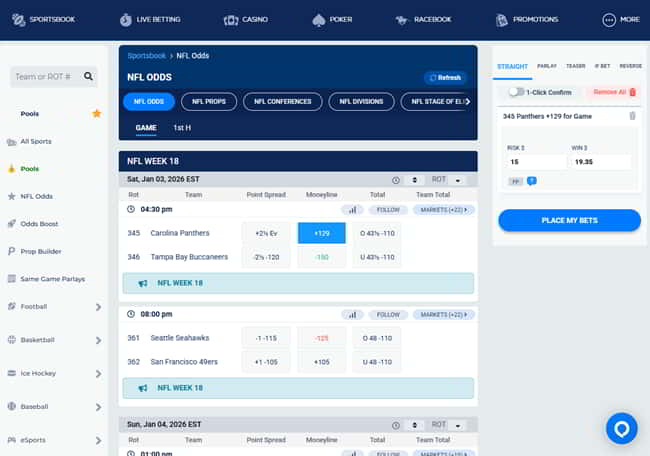The image size is (650, 456).
Task: Click FOLLOW for the 04:30 pm game
Action: click(x=388, y=210)
